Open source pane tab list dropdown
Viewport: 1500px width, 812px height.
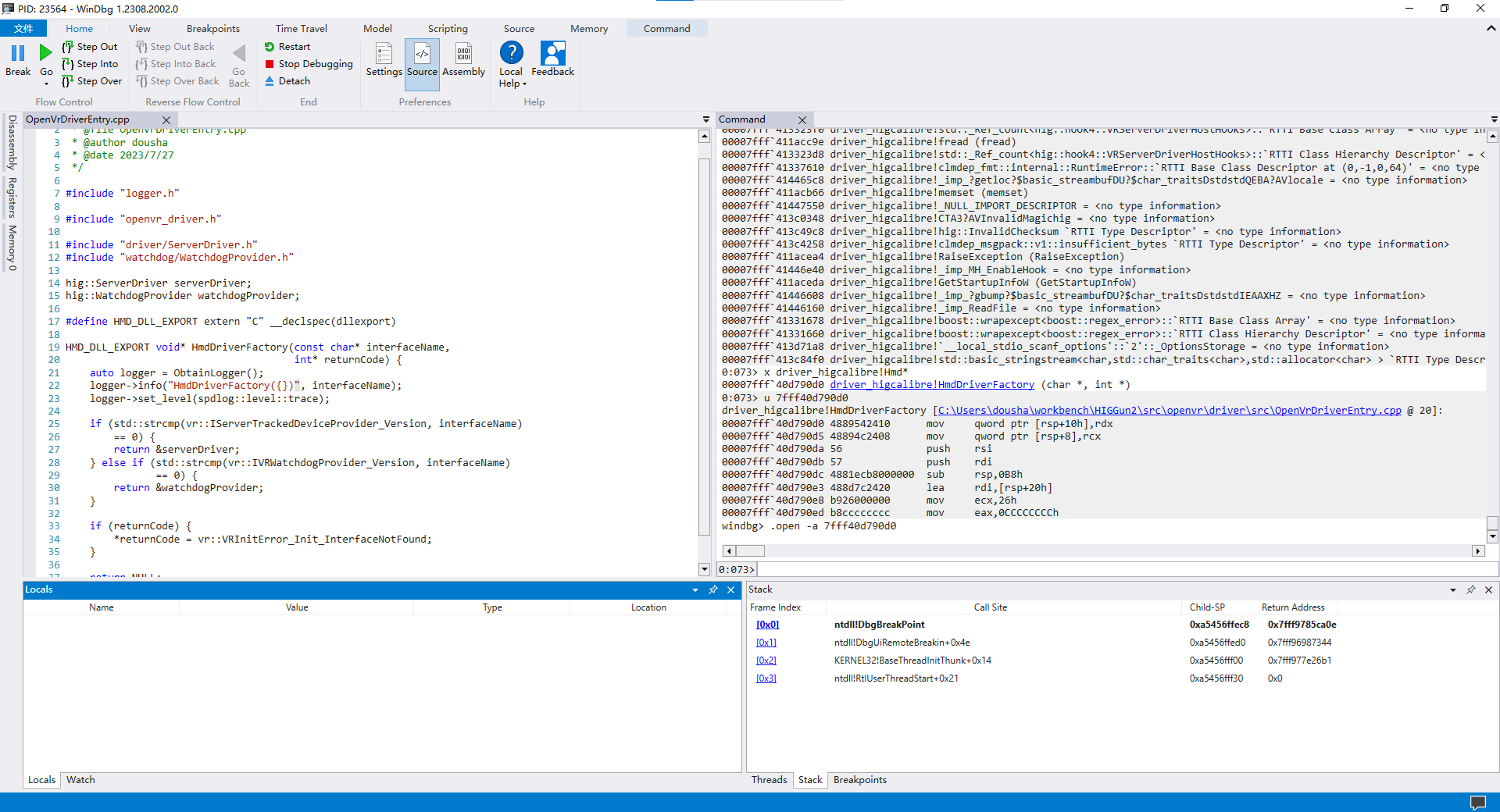click(x=706, y=119)
